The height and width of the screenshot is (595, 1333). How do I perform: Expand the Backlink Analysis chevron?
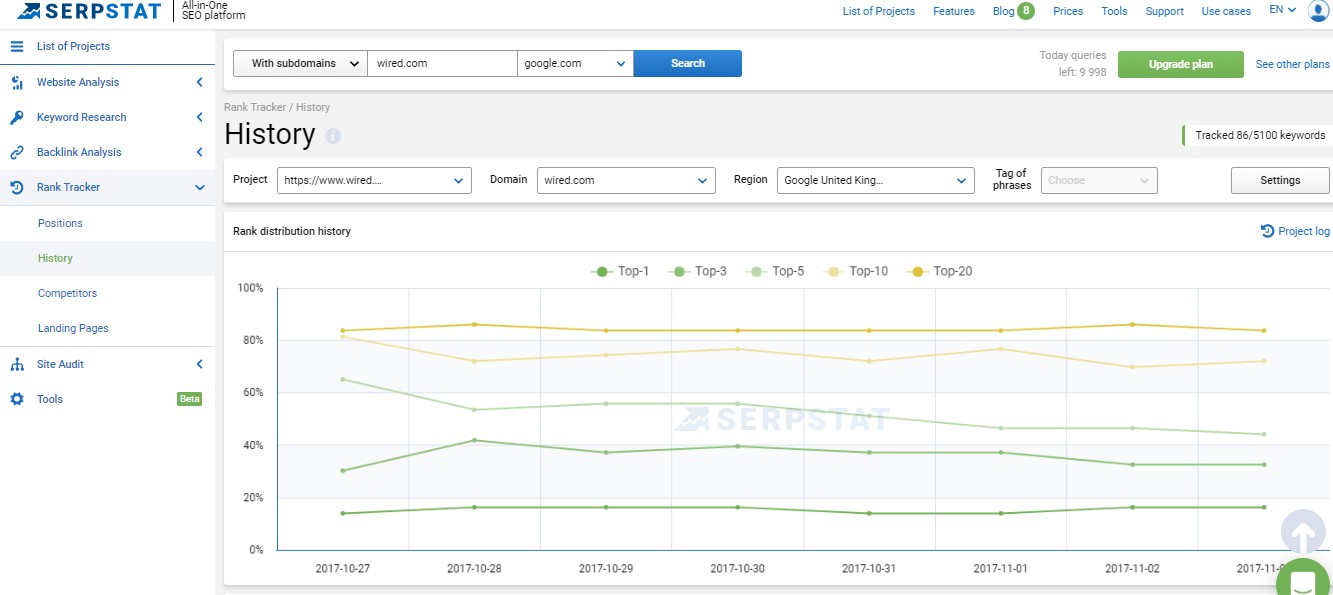pyautogui.click(x=199, y=152)
